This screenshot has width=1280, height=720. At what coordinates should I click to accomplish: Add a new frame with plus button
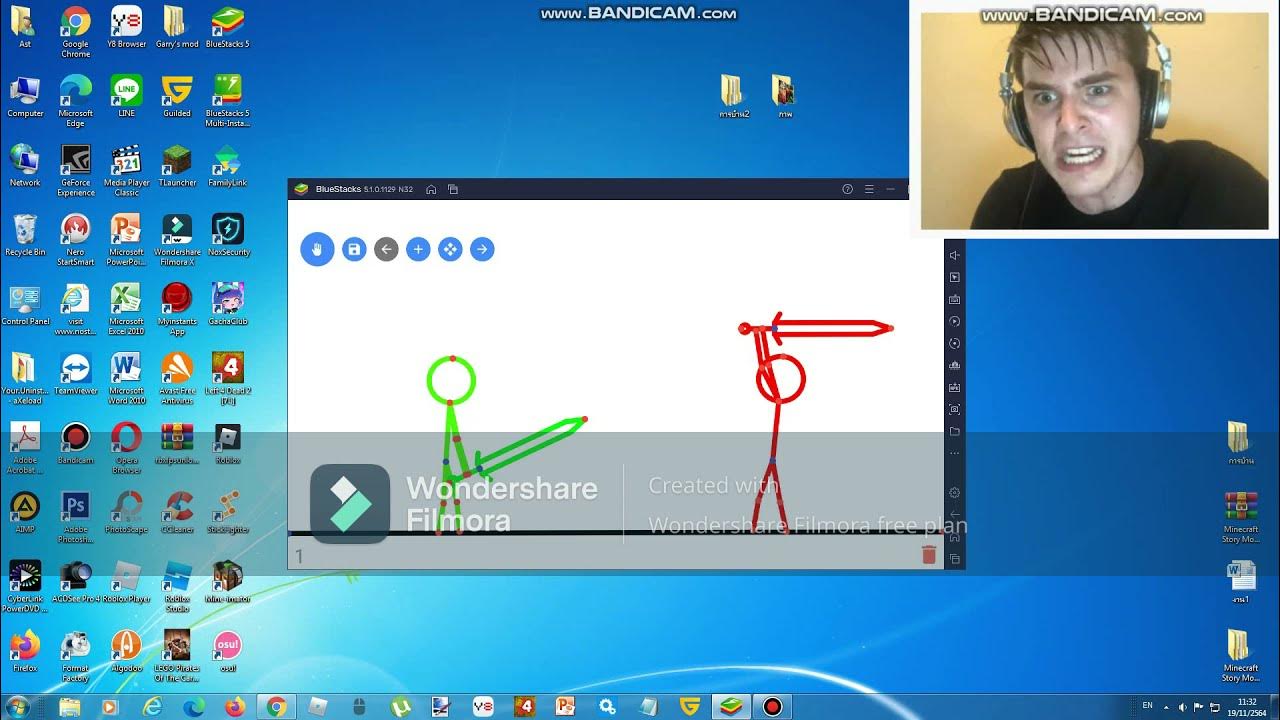tap(418, 249)
